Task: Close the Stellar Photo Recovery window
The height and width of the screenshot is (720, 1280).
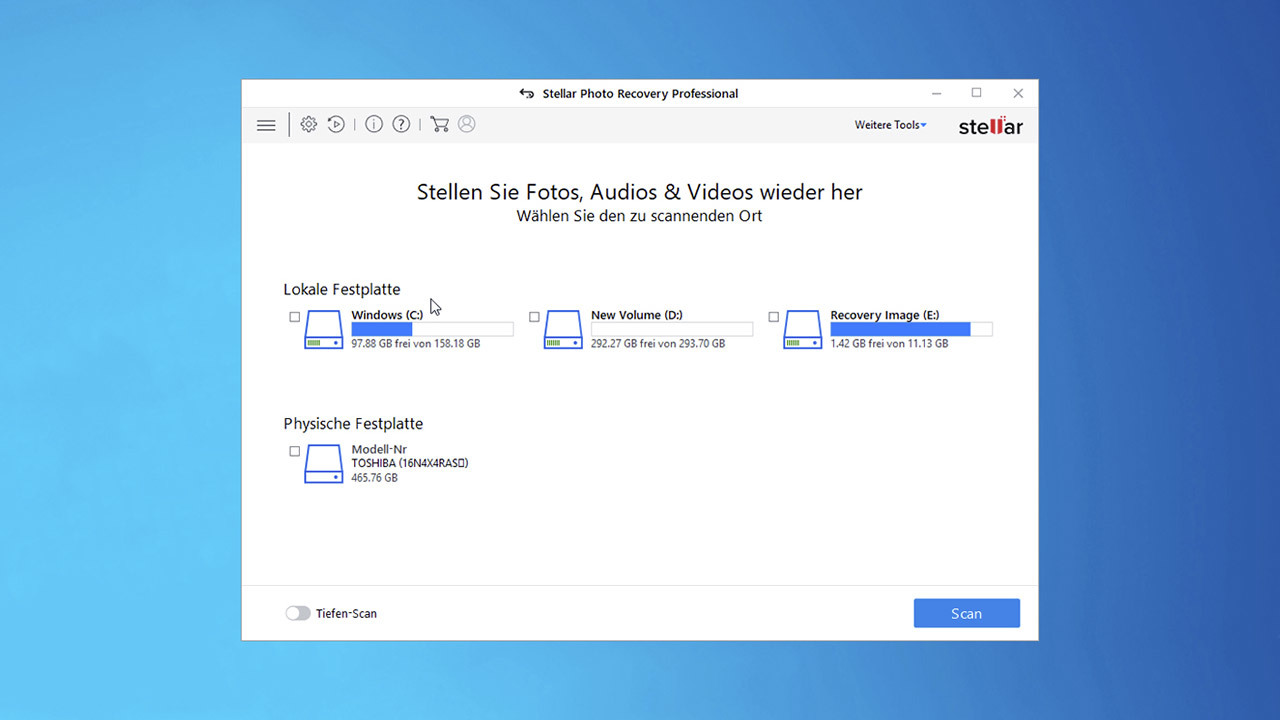Action: (1018, 93)
